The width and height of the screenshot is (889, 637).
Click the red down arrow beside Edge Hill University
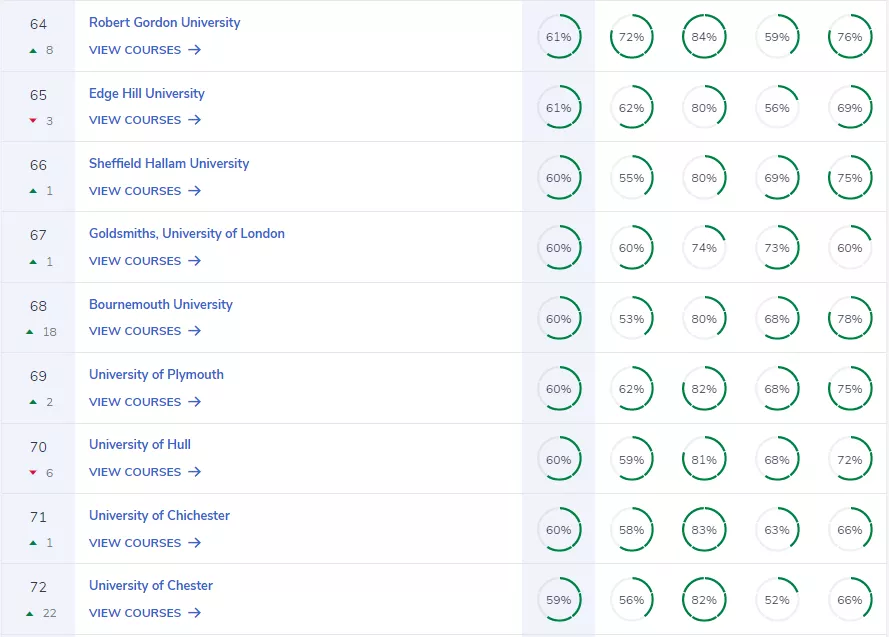click(33, 121)
